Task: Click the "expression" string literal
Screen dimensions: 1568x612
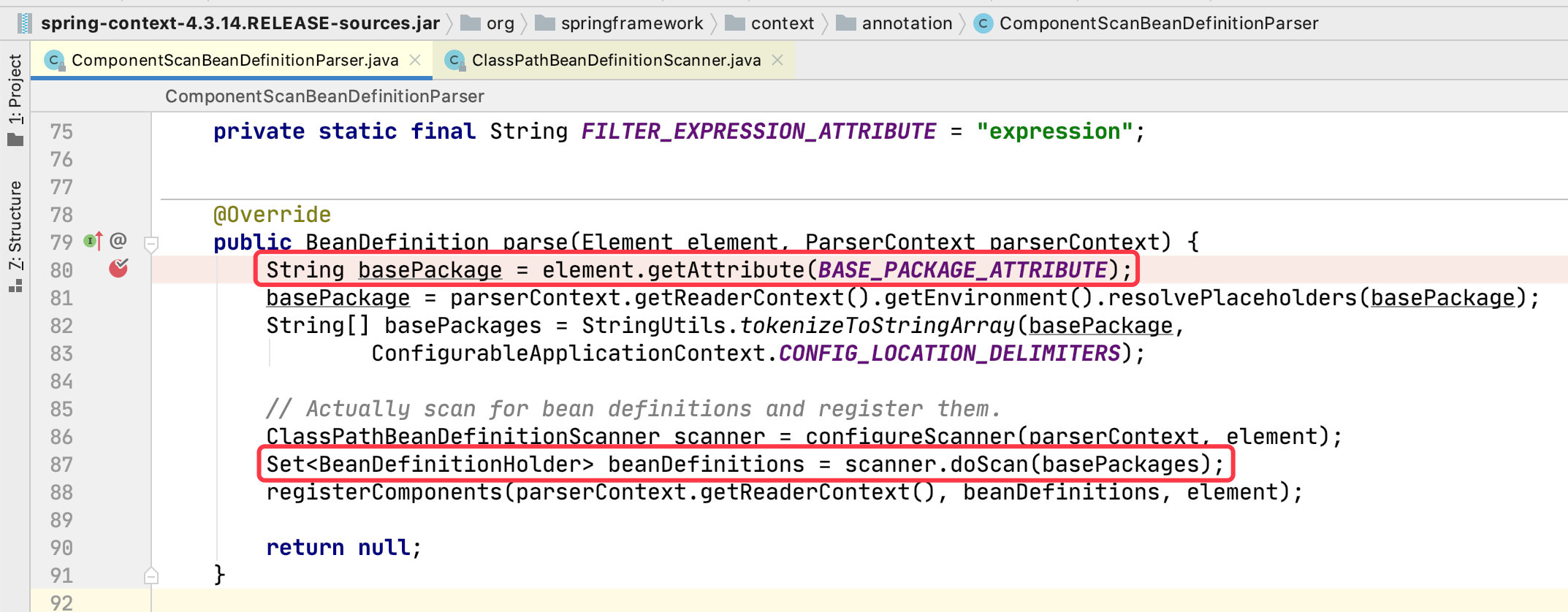Action: (x=1054, y=131)
